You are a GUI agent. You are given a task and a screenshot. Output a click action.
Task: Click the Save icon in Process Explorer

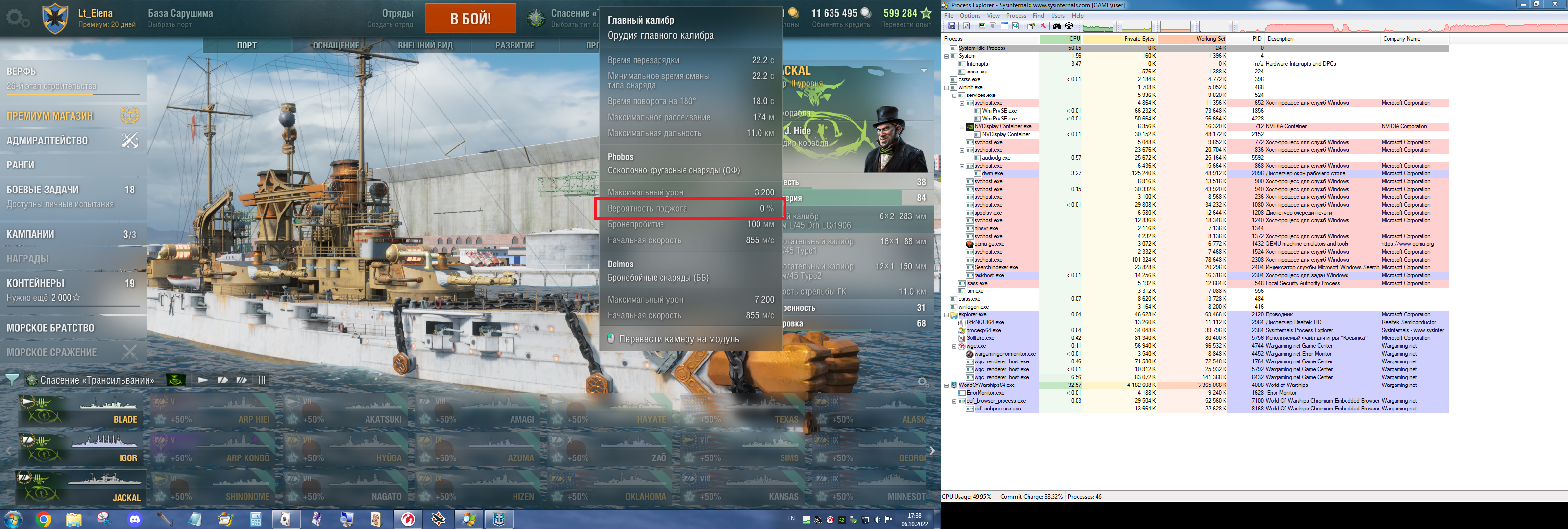952,26
